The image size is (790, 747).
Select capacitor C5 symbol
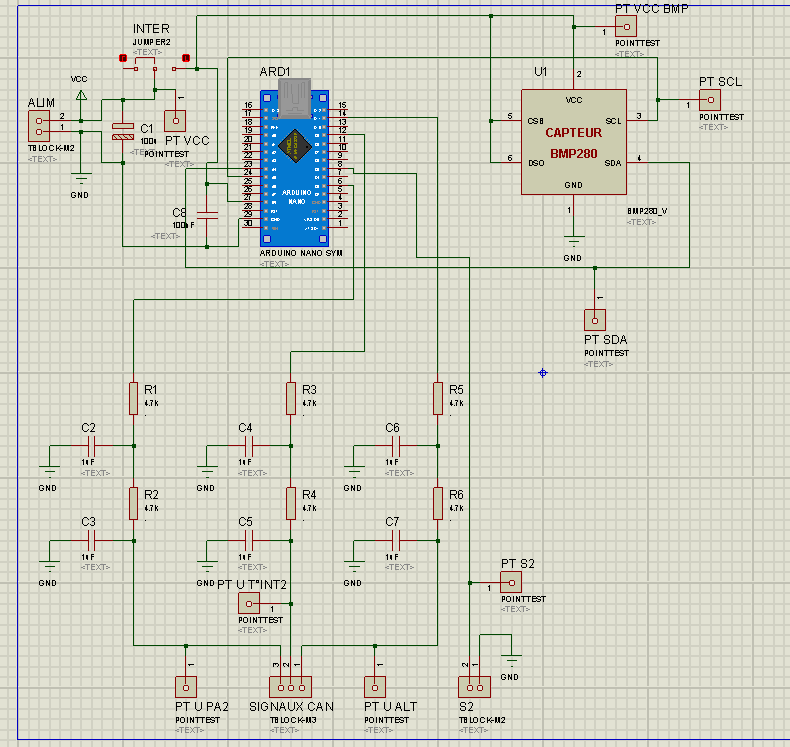pyautogui.click(x=249, y=540)
